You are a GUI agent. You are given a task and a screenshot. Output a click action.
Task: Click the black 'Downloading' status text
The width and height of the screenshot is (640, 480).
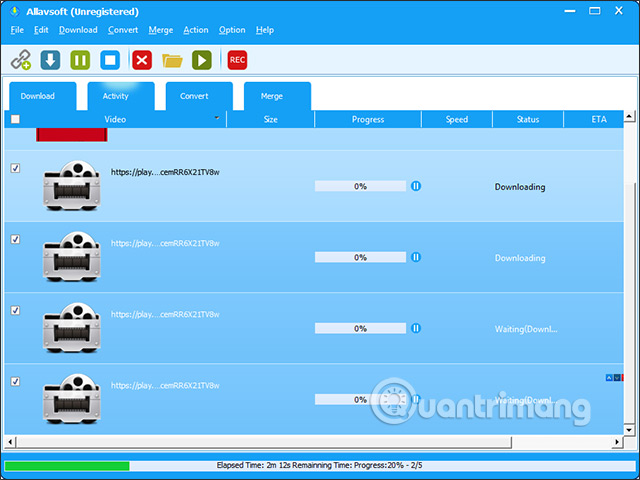(520, 187)
